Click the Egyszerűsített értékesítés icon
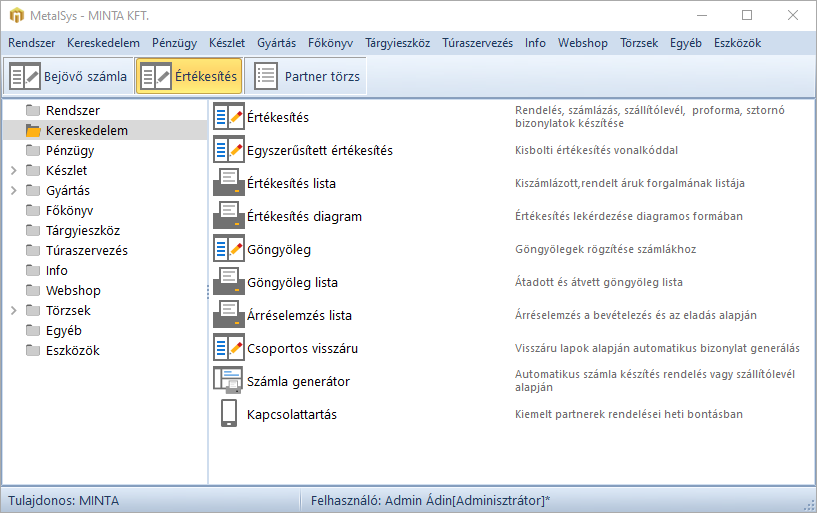 (228, 150)
